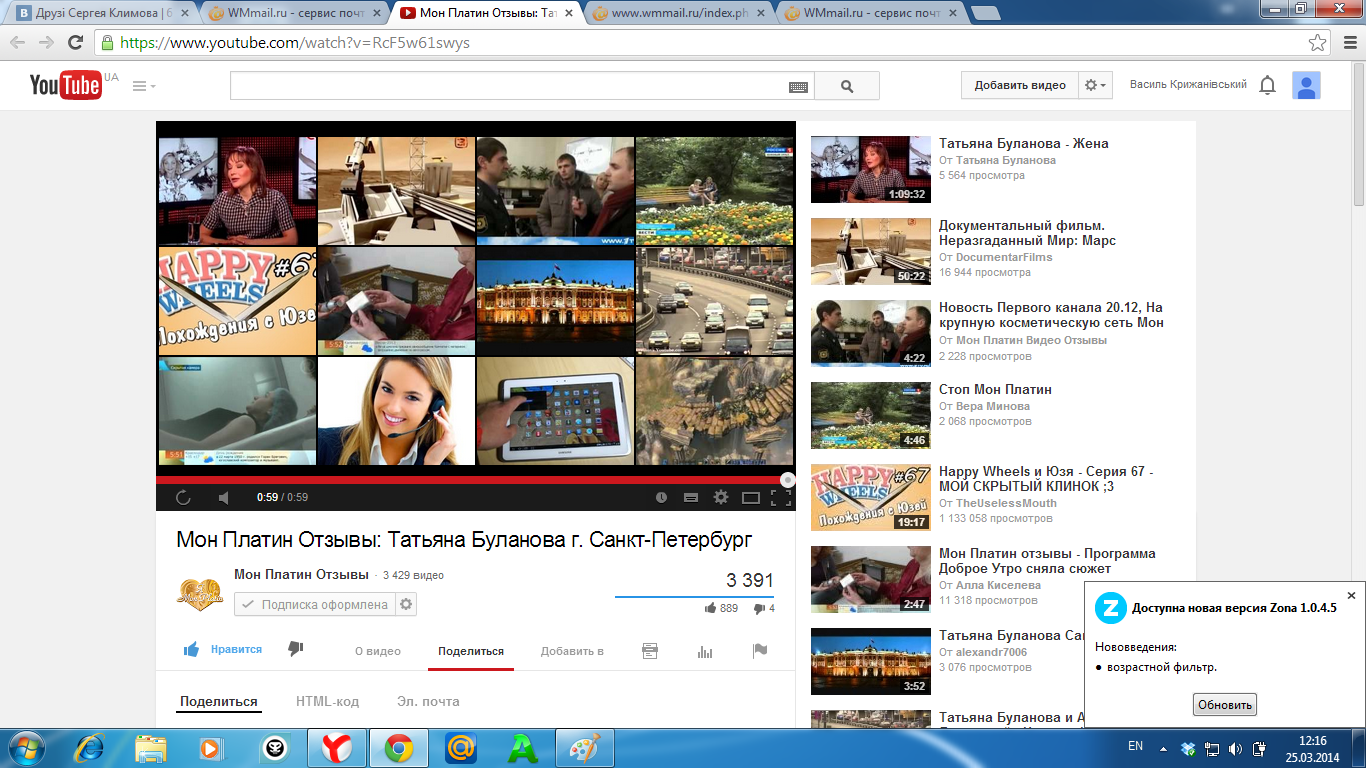This screenshot has width=1366, height=768.
Task: Open Yandex browser from the taskbar
Action: tap(337, 748)
